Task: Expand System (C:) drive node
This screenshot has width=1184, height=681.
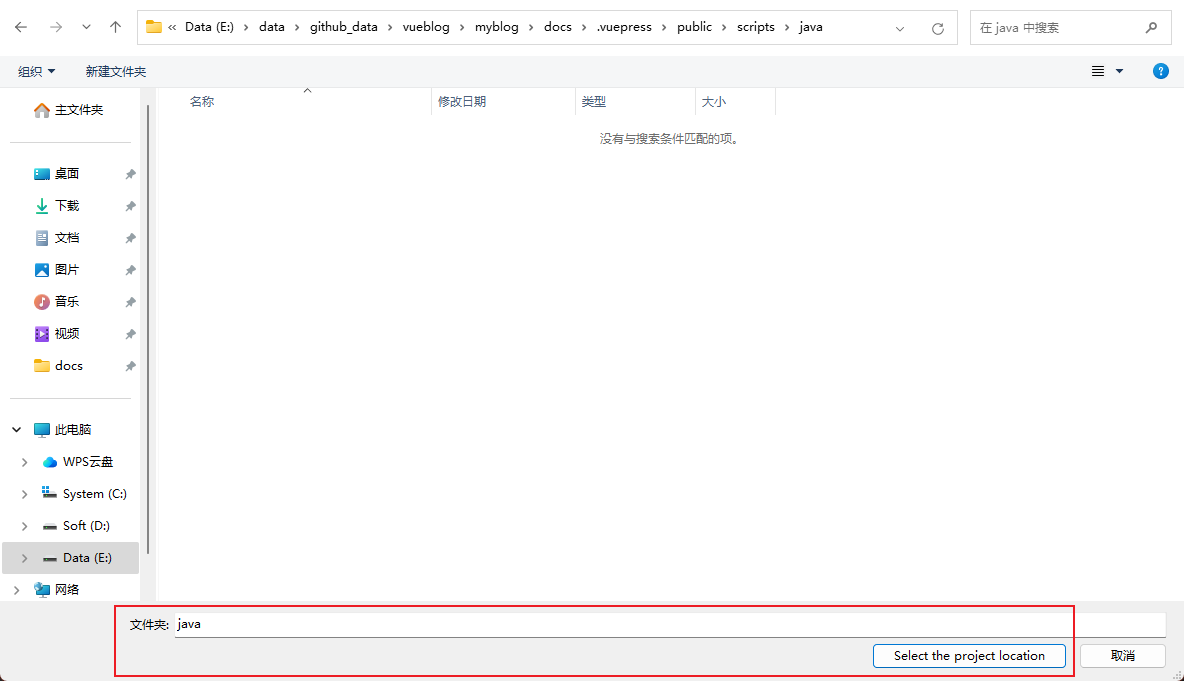Action: [x=24, y=494]
